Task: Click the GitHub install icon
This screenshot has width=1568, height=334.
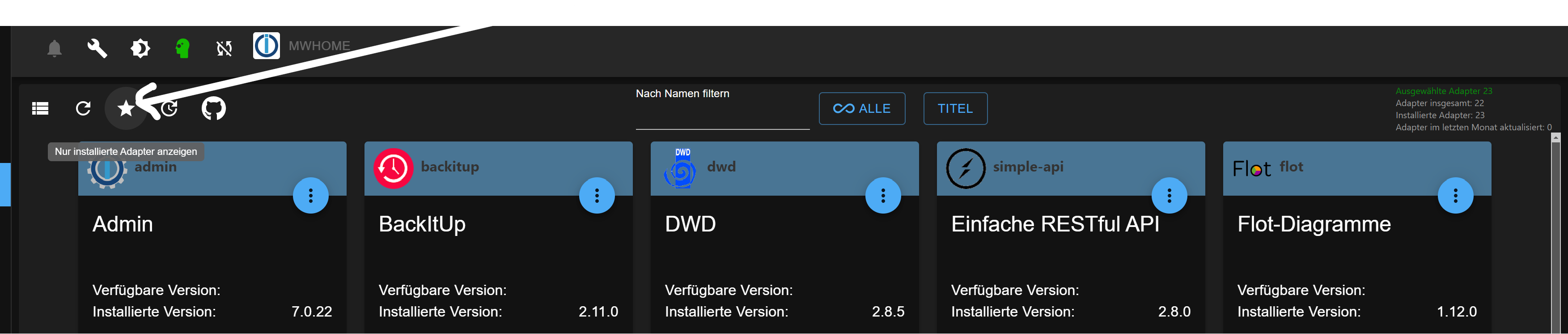Action: (x=214, y=108)
